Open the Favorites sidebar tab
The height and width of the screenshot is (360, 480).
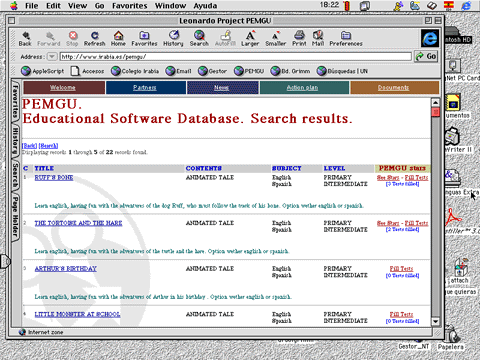15,101
